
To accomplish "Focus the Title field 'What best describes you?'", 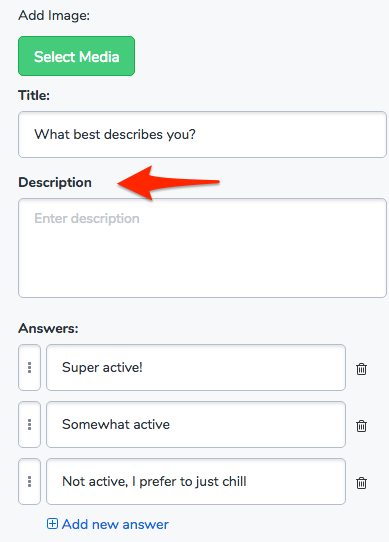I will click(202, 134).
